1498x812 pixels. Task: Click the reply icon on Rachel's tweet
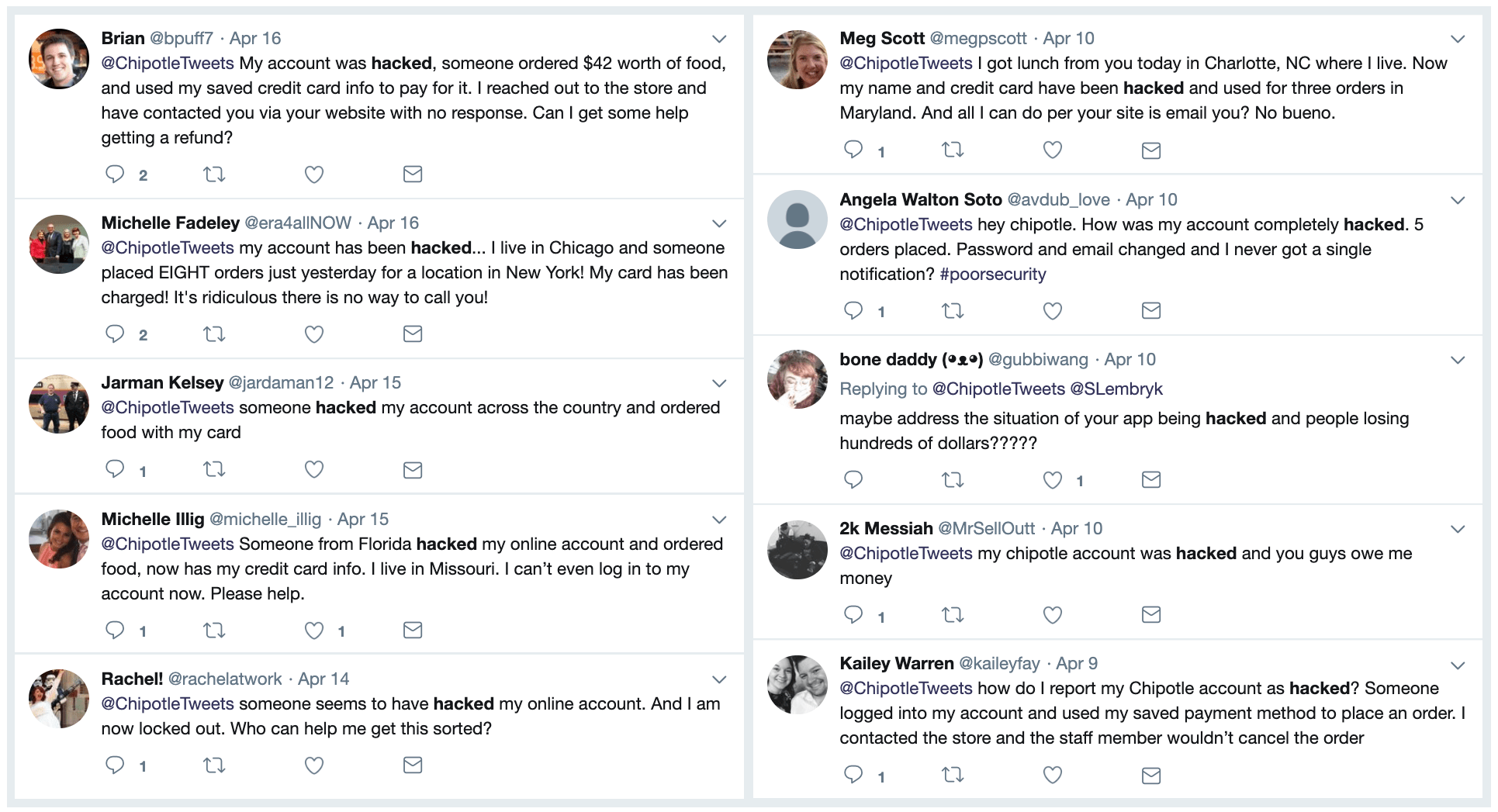point(115,765)
